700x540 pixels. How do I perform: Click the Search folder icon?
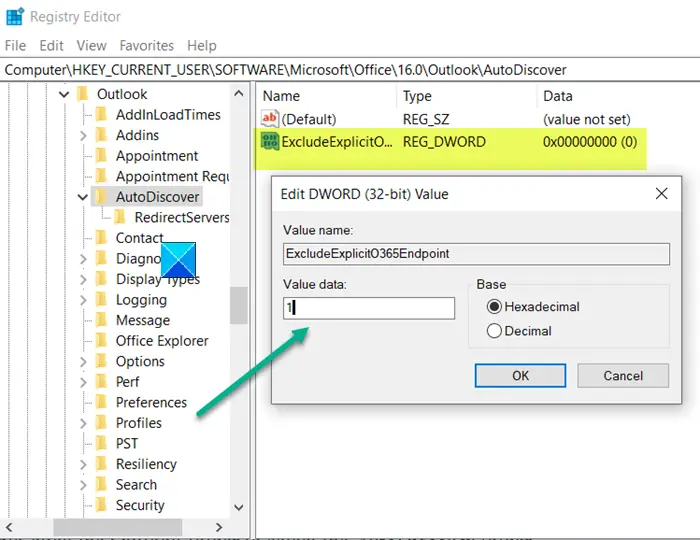click(x=102, y=484)
